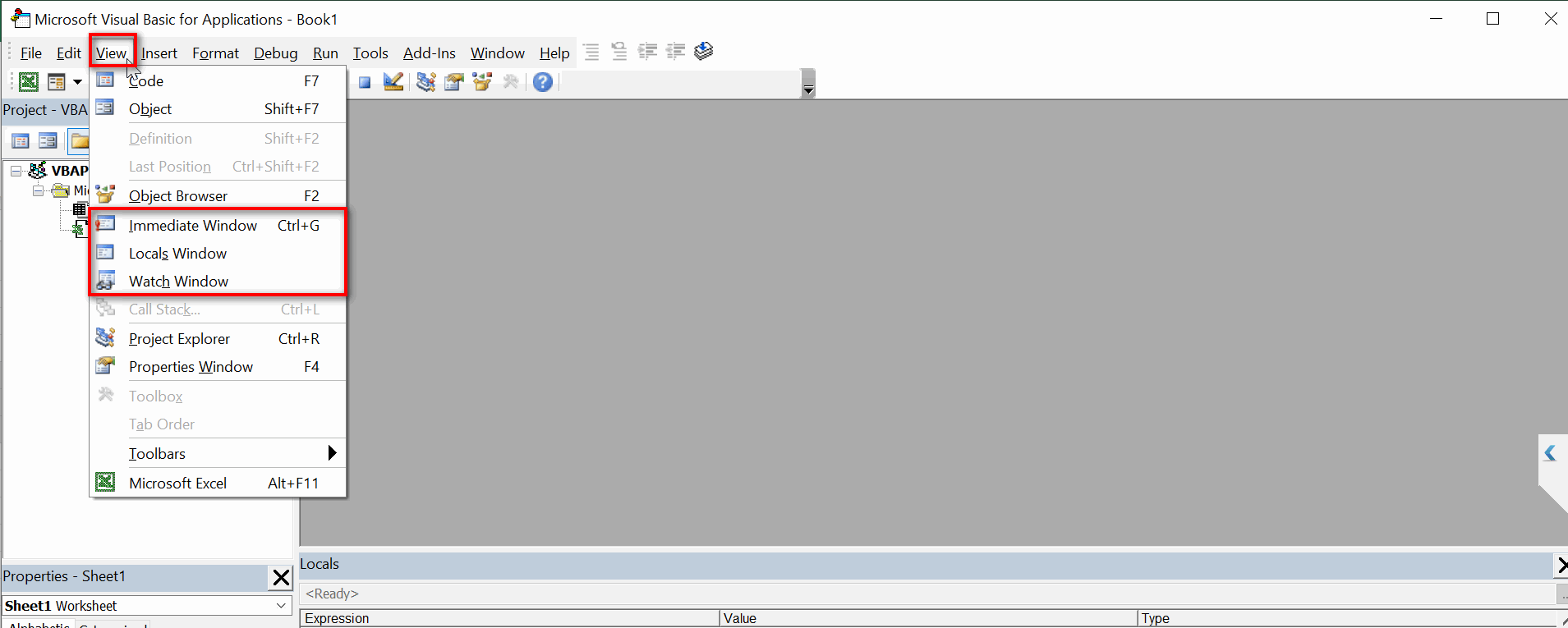Close the open View menu

coord(112,53)
